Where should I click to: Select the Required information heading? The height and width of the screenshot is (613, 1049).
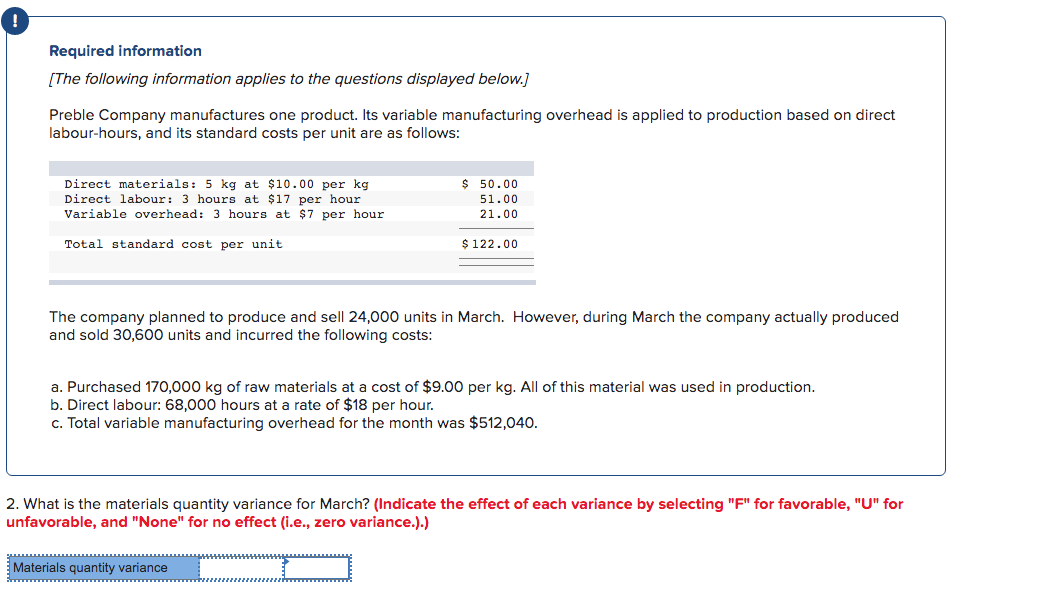point(125,51)
